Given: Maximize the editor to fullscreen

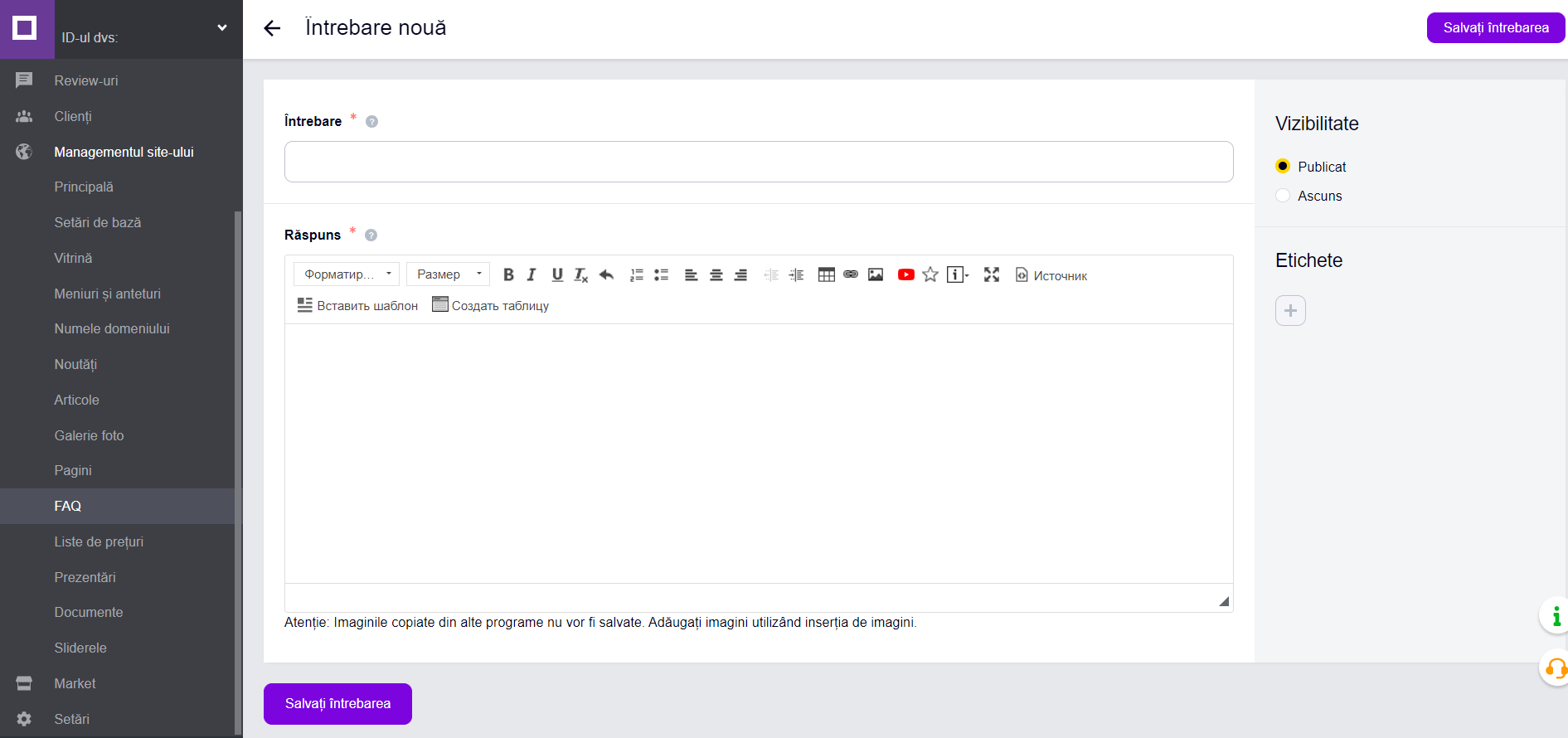Looking at the screenshot, I should tap(992, 274).
